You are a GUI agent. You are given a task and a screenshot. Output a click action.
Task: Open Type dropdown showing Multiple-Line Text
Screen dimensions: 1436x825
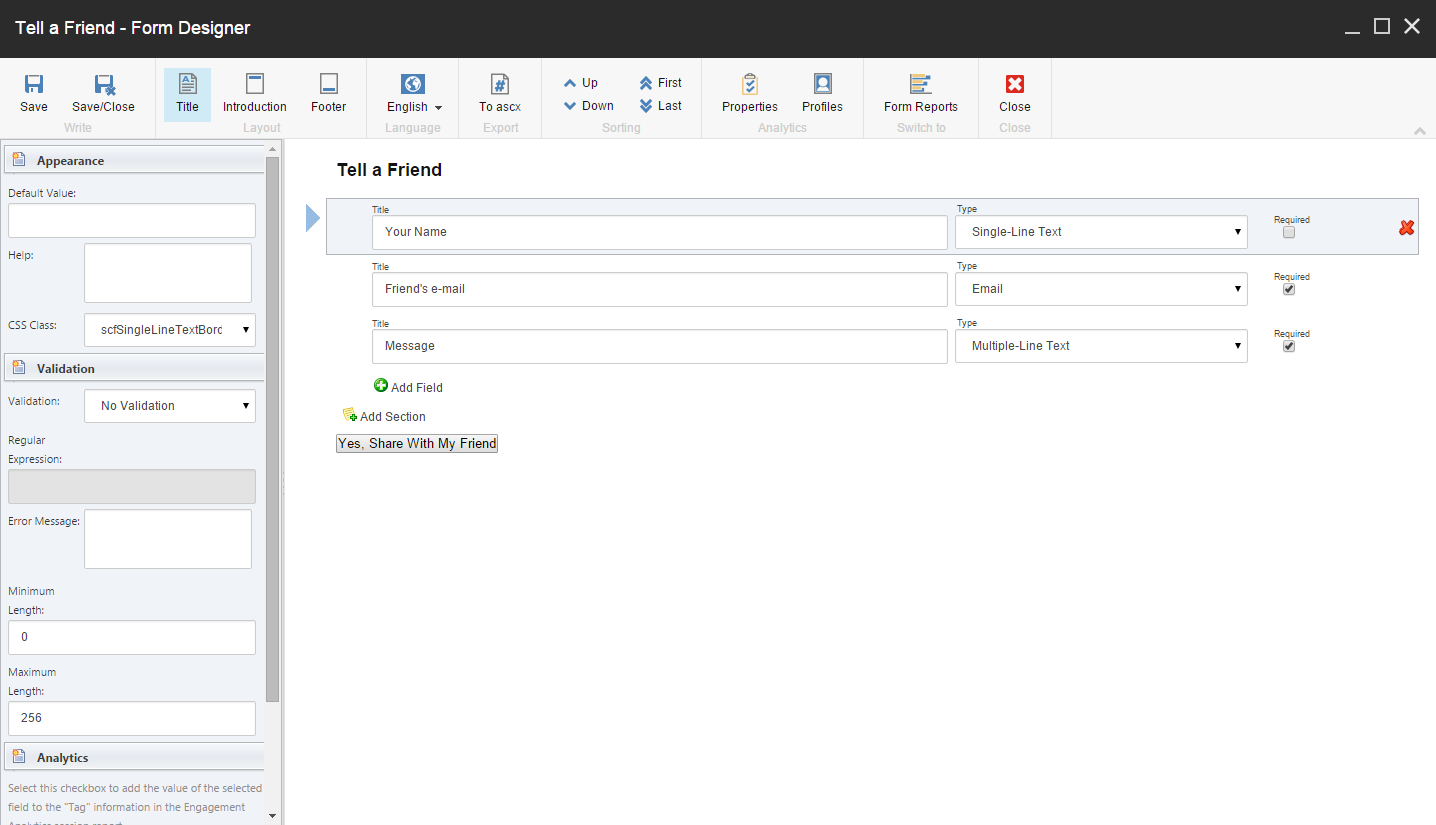[1101, 346]
